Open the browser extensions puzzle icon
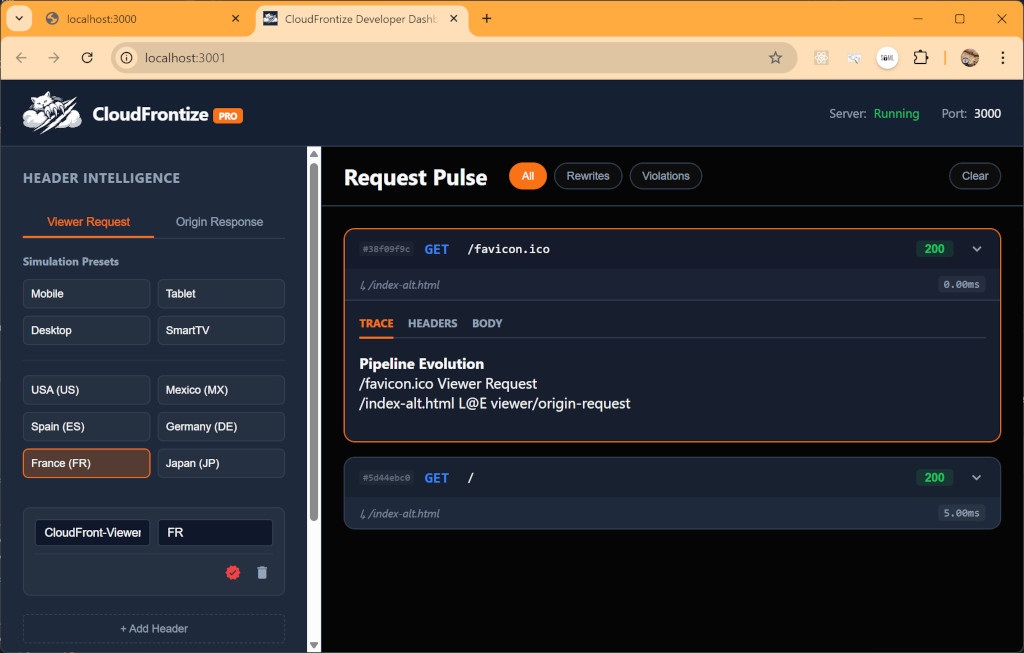1024x653 pixels. [921, 57]
